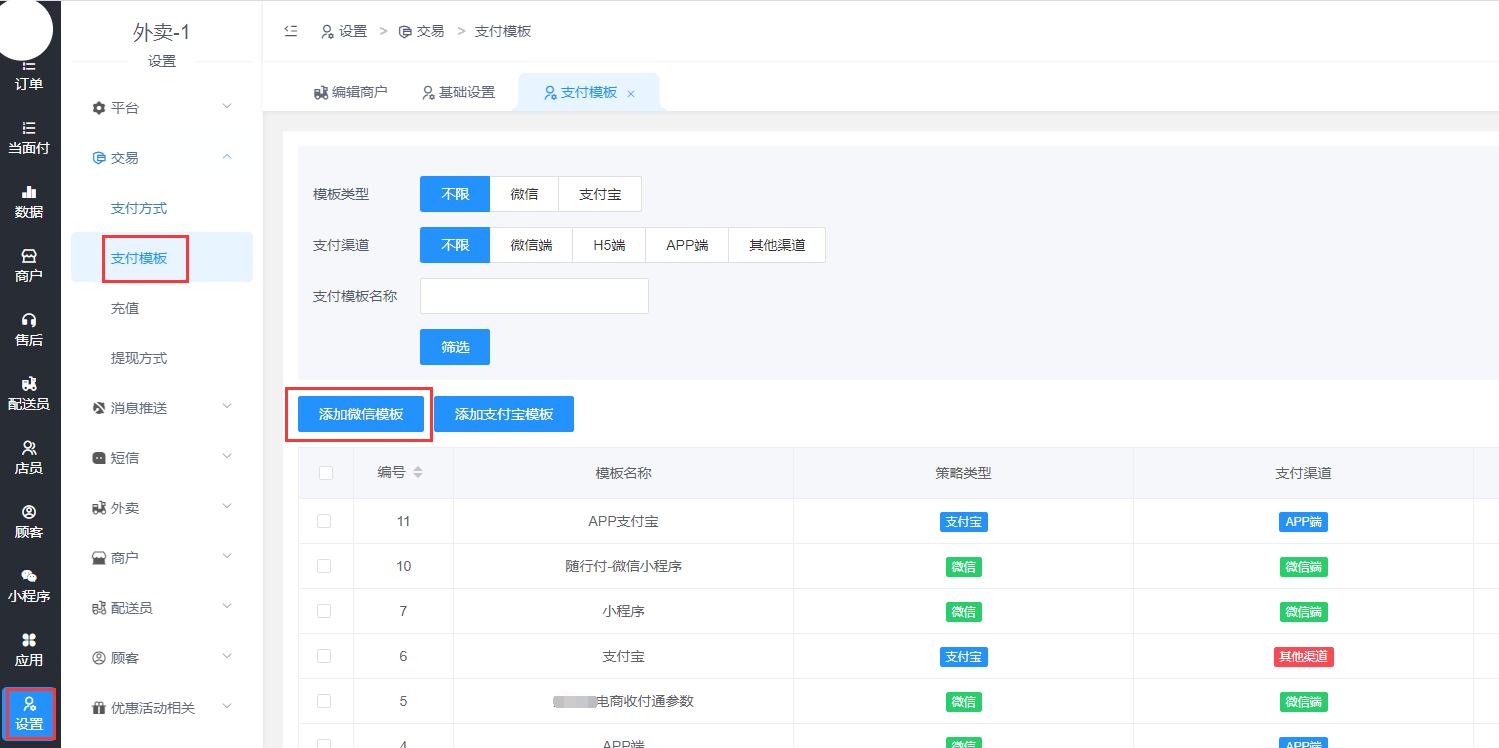Screen dimensions: 1499x748
Task: Click the 筛选 button
Action: tap(455, 347)
